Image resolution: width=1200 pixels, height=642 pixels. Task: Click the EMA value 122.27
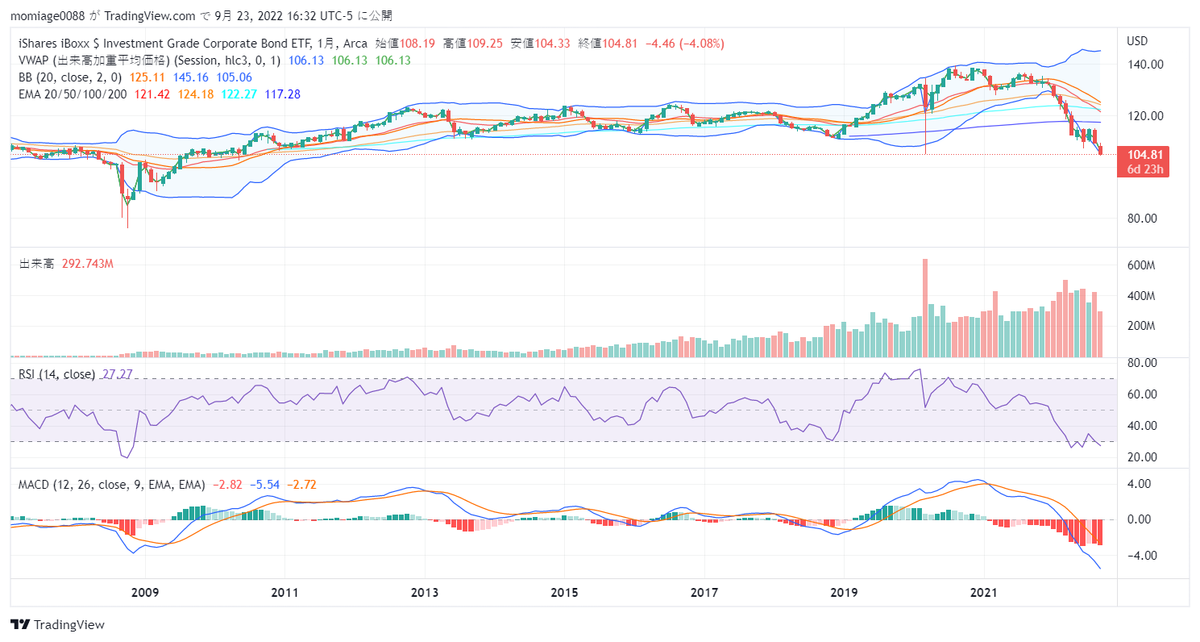click(239, 94)
